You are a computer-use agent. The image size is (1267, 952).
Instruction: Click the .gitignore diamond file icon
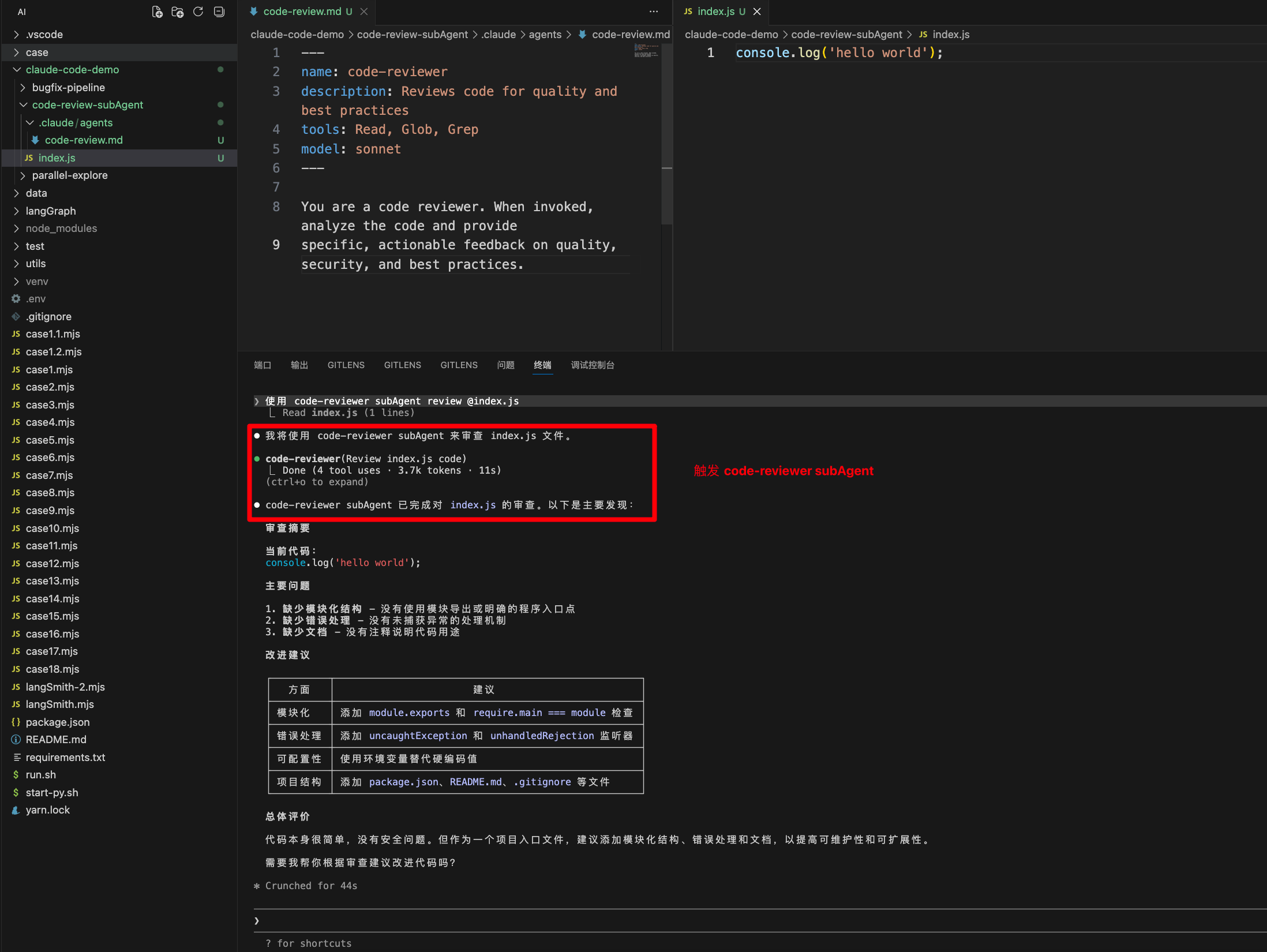pos(16,316)
